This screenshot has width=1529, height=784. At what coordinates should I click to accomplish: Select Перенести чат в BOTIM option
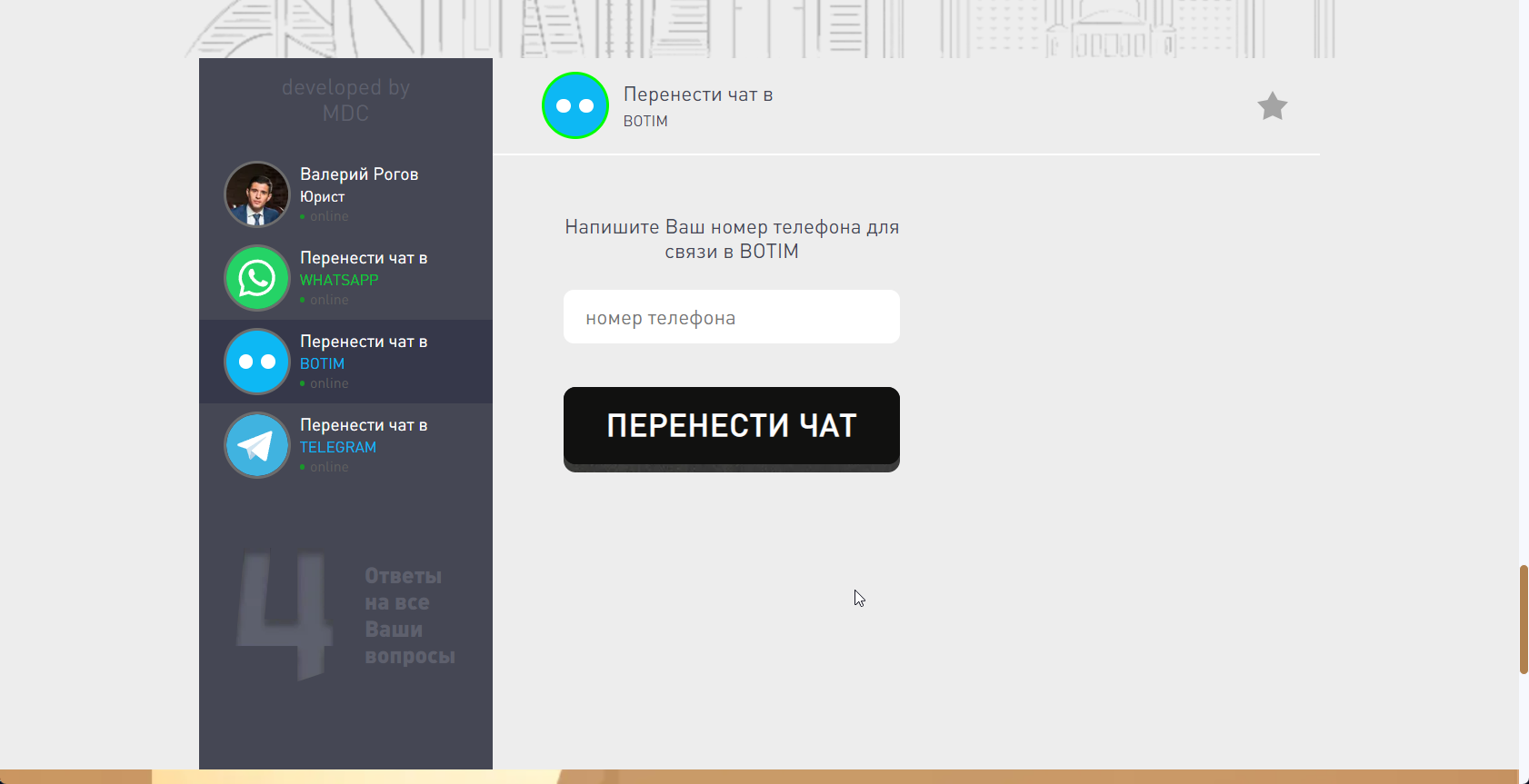(x=345, y=362)
